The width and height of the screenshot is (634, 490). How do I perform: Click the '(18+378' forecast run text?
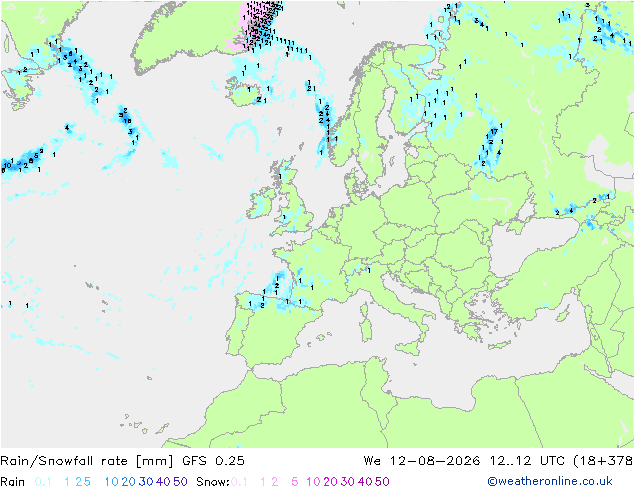[603, 461]
